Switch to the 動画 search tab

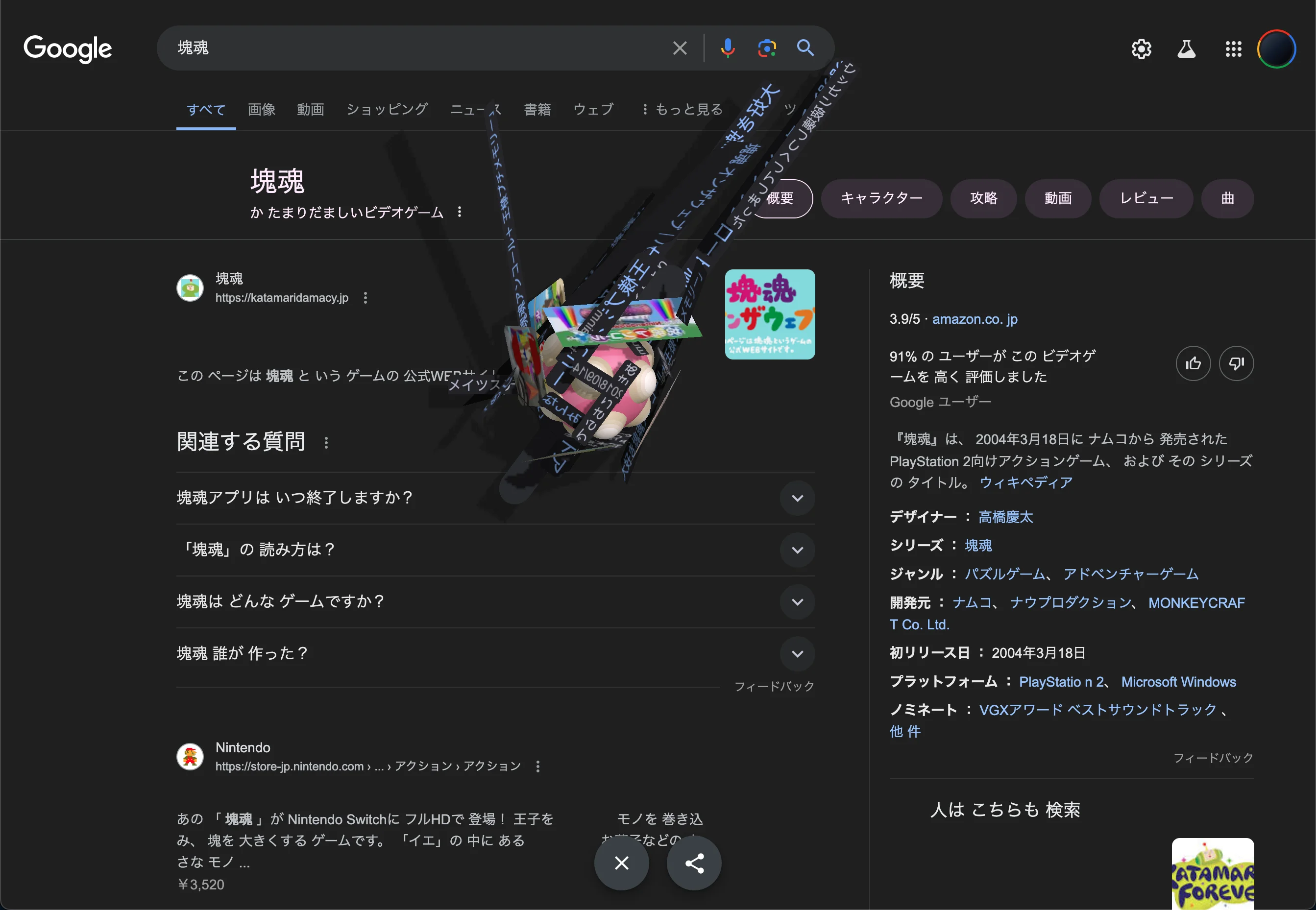pyautogui.click(x=310, y=109)
